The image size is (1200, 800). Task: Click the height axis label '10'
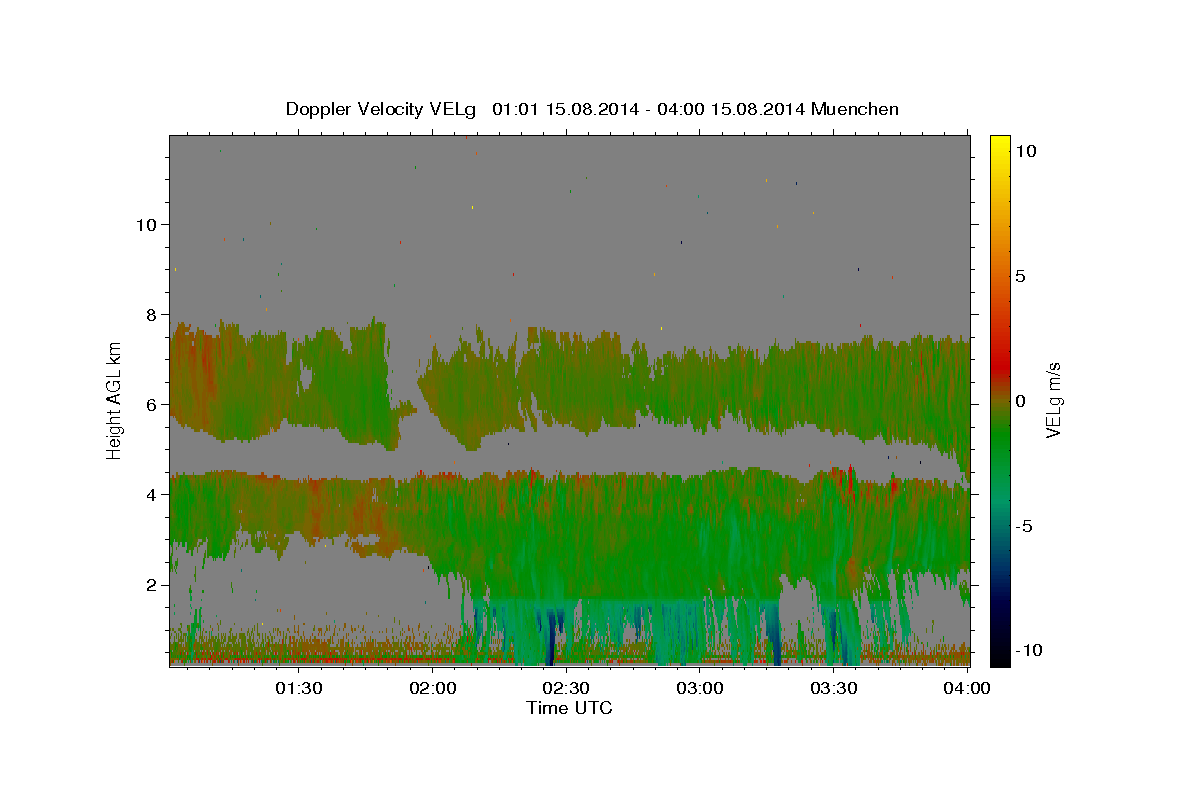click(146, 224)
